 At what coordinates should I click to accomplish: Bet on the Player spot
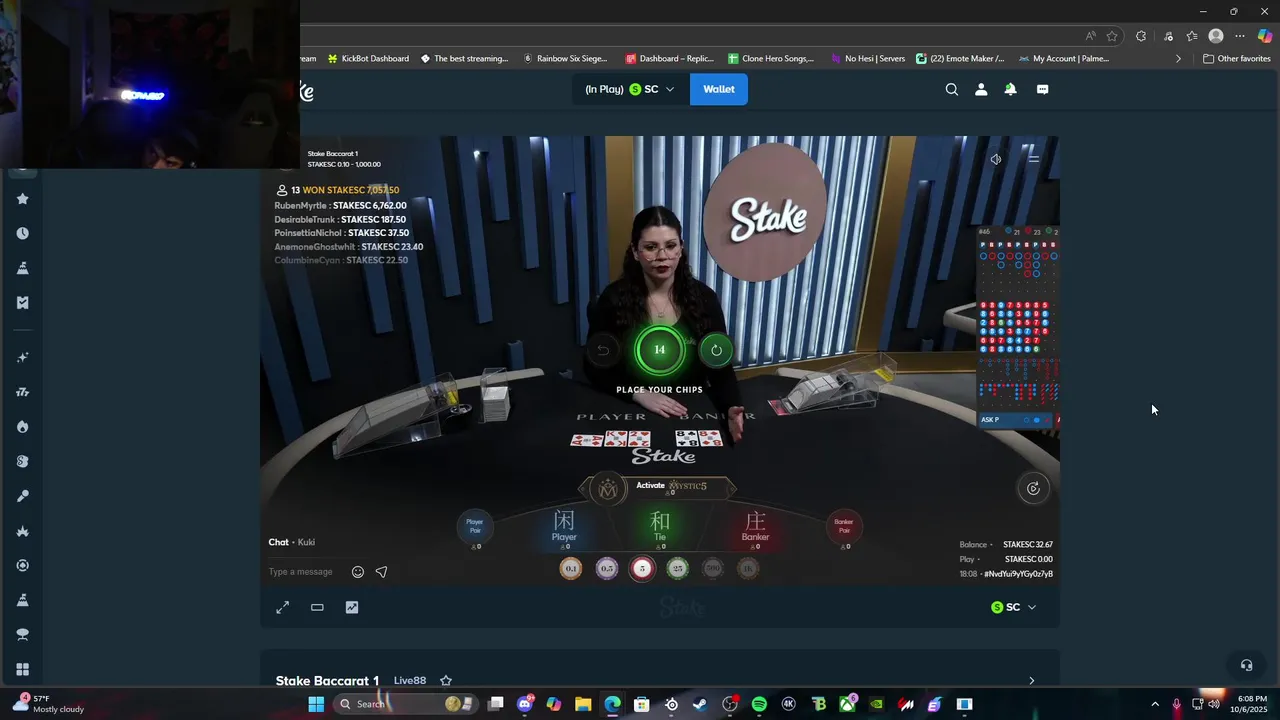tap(564, 528)
